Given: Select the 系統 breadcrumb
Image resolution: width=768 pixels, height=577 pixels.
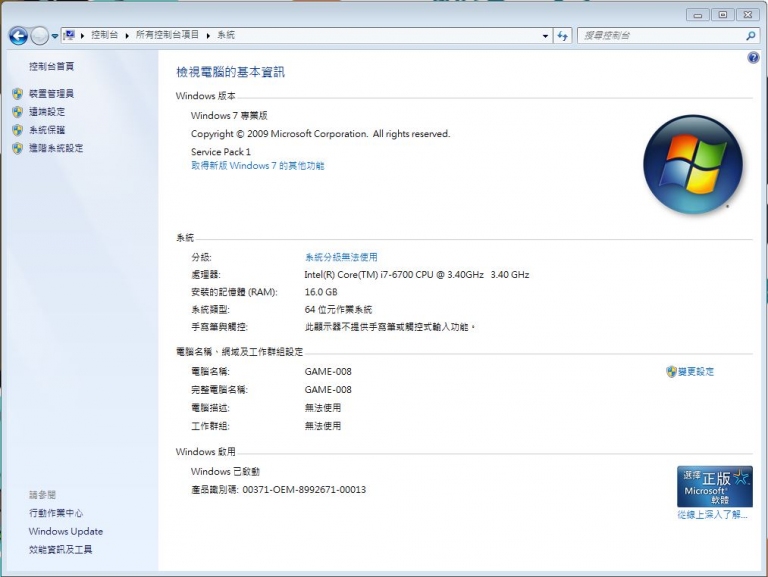Looking at the screenshot, I should coord(226,35).
